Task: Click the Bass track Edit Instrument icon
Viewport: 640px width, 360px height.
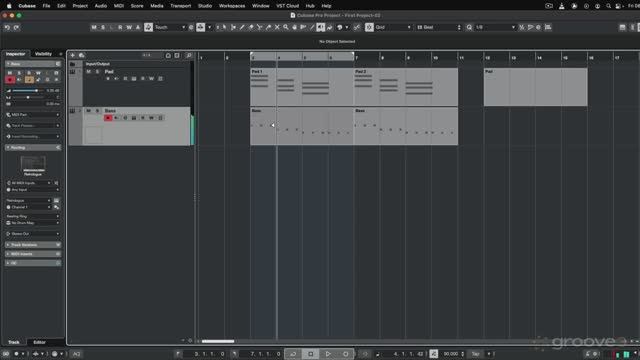Action: coord(134,118)
